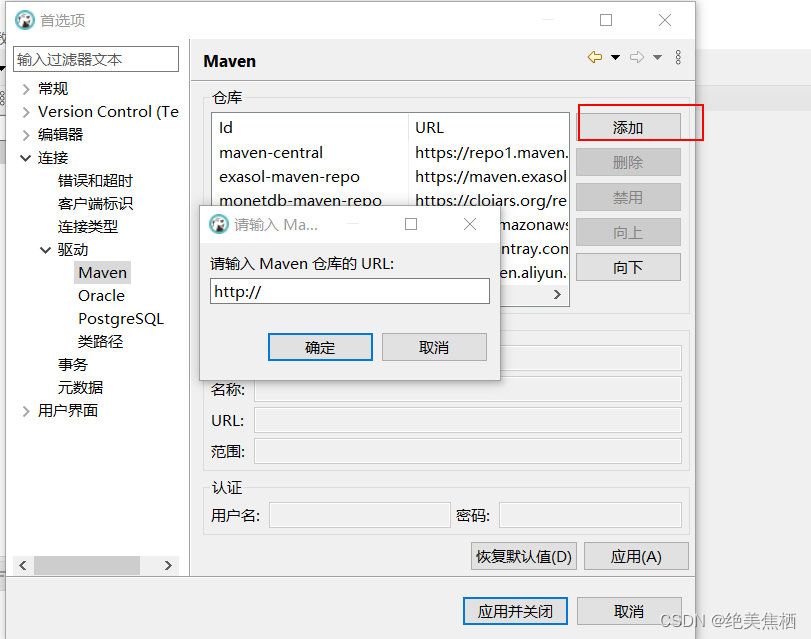Screen dimensions: 811x639
Task: Click the 向下 move down button
Action: coord(628,268)
